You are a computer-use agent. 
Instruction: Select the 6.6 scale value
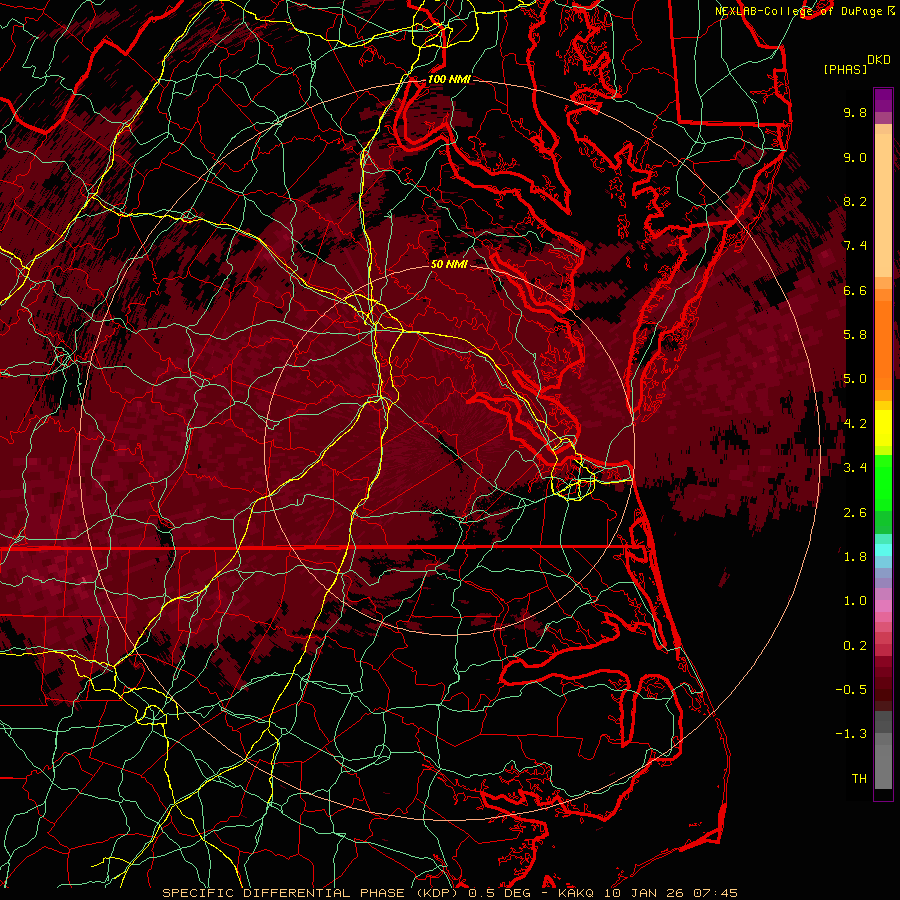pyautogui.click(x=855, y=290)
